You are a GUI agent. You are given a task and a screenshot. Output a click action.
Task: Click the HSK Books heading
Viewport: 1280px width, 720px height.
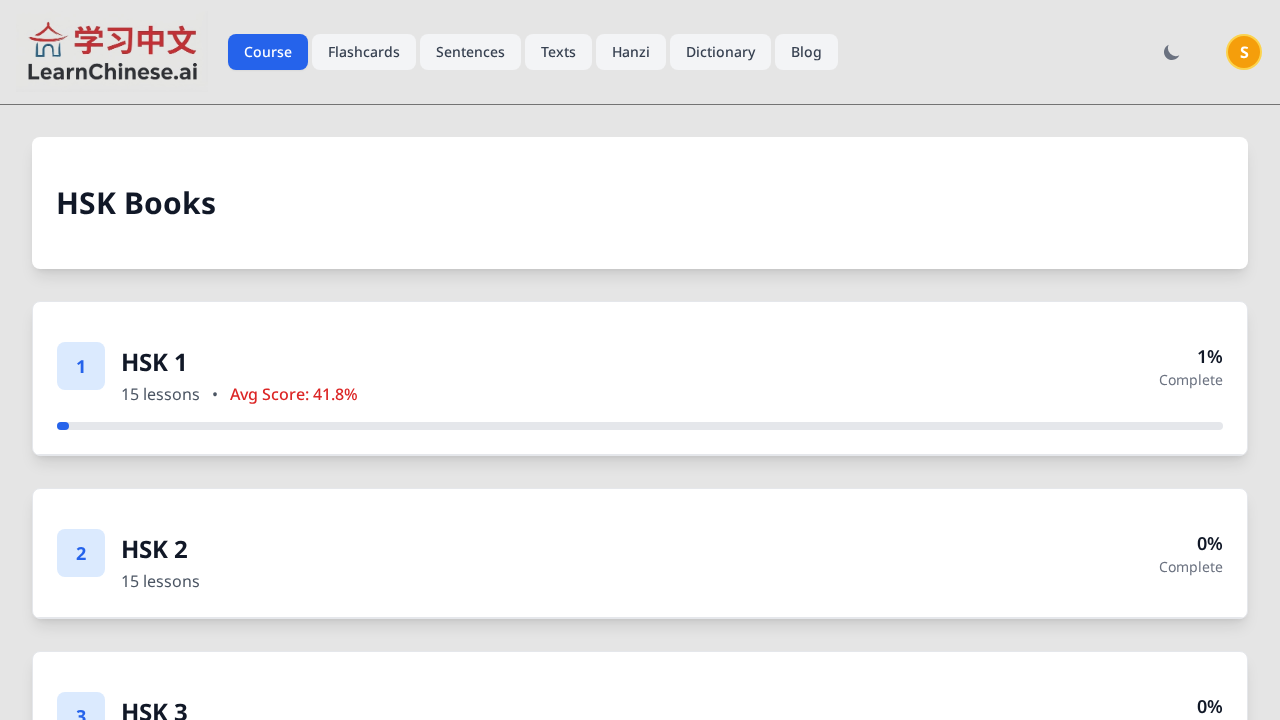tap(137, 203)
